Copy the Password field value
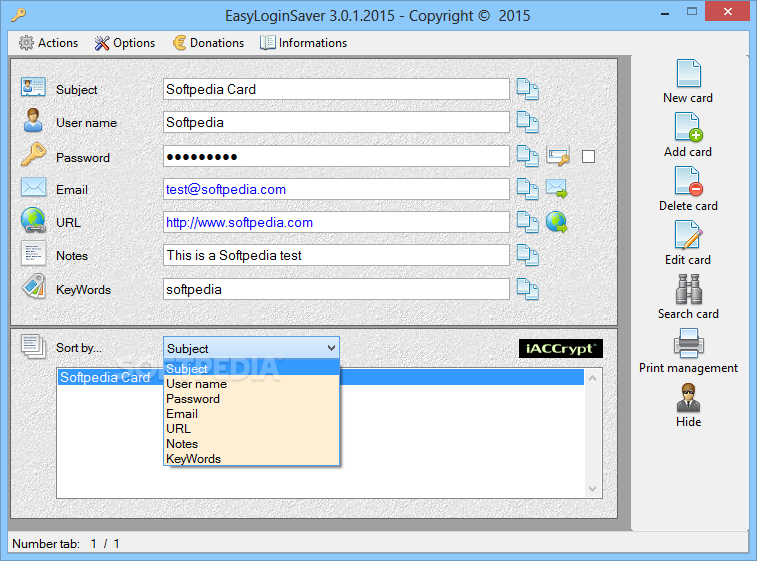Viewport: 757px width, 561px height. point(528,156)
